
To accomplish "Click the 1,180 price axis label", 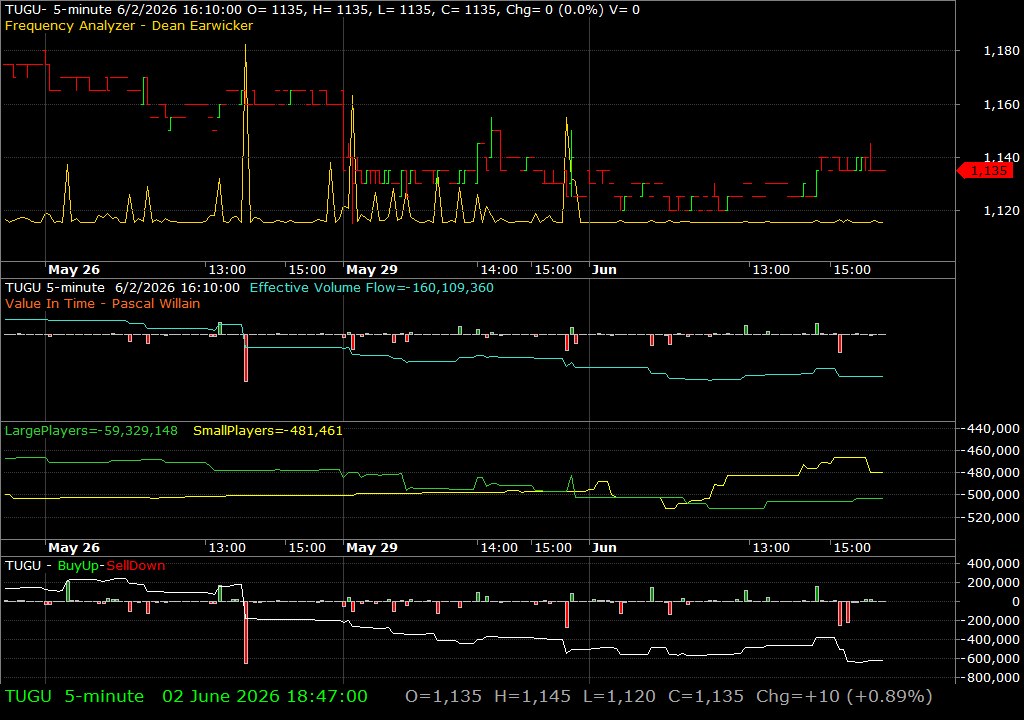I will click(x=1001, y=51).
